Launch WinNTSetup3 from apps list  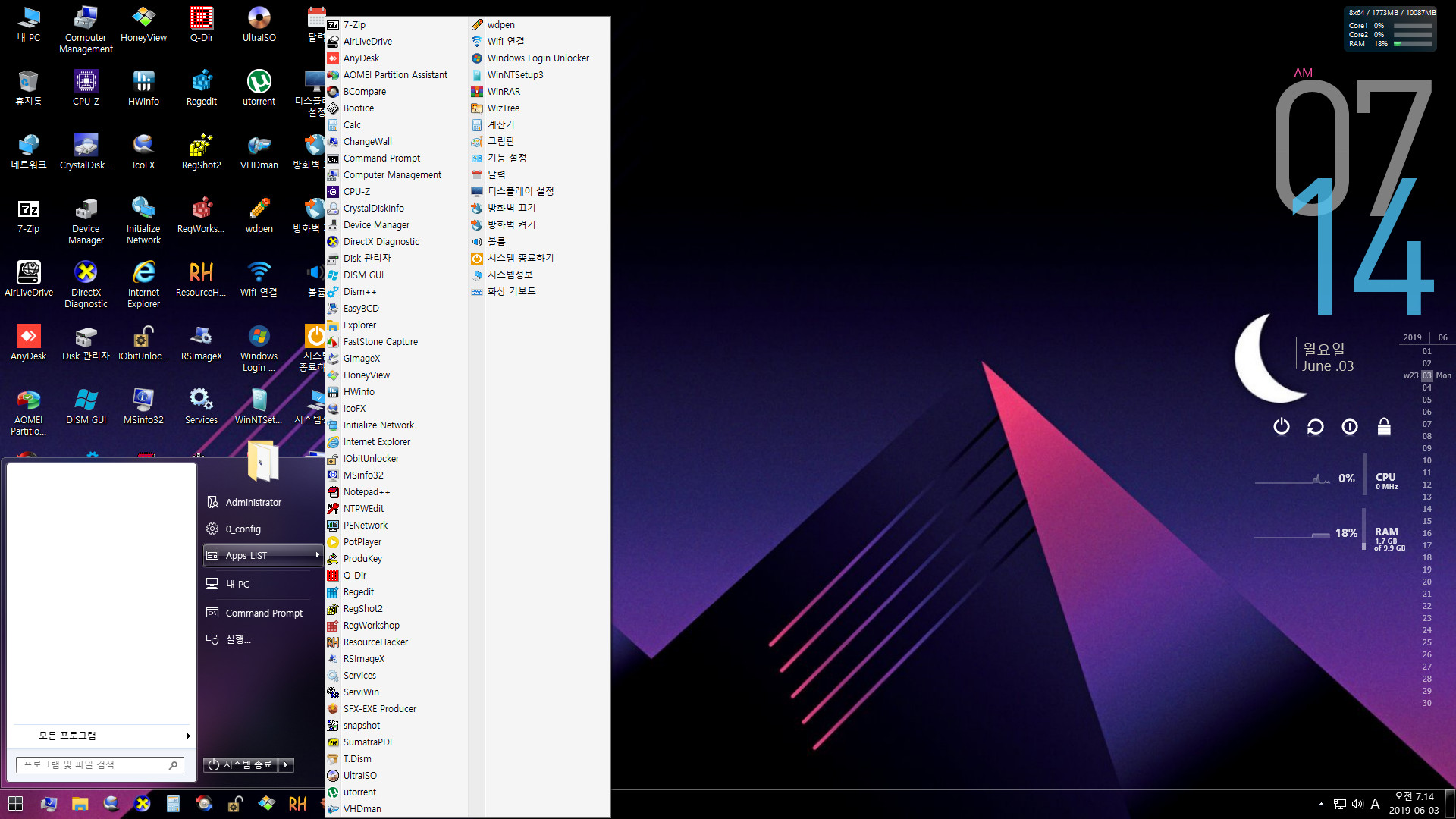tap(539, 74)
